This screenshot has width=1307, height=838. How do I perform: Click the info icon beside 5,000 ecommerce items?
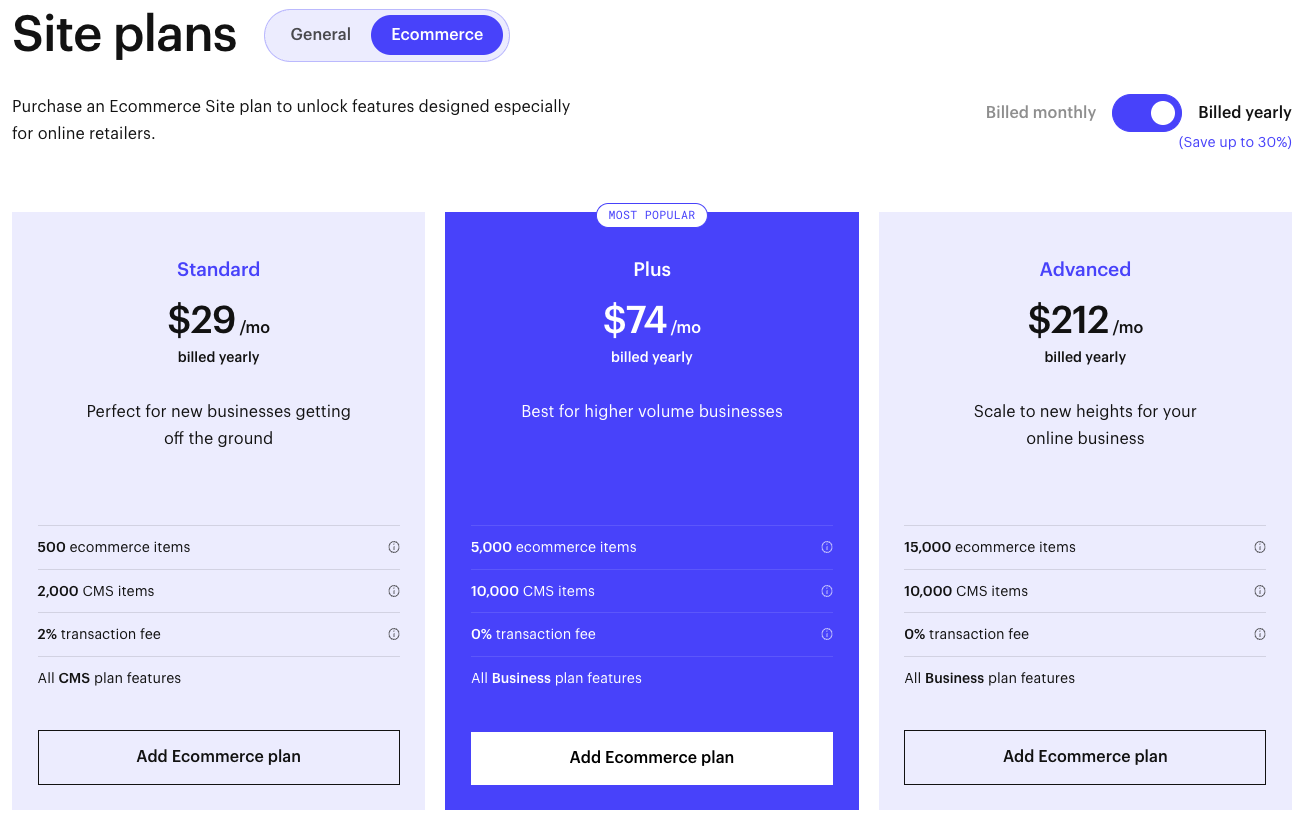click(827, 547)
